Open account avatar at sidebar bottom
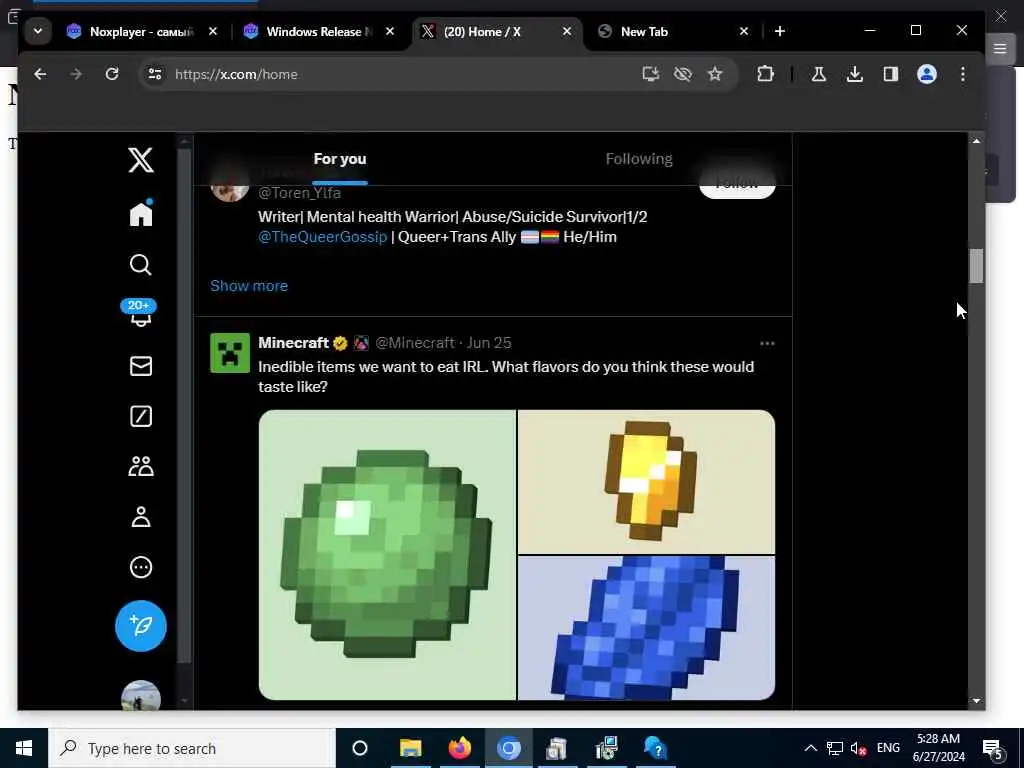This screenshot has width=1024, height=768. 141,696
